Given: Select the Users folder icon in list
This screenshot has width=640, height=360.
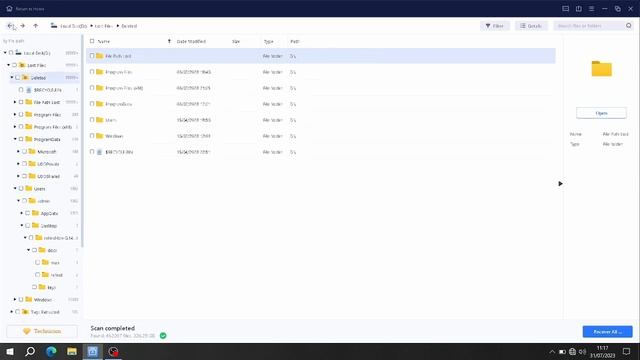Looking at the screenshot, I should (100, 119).
